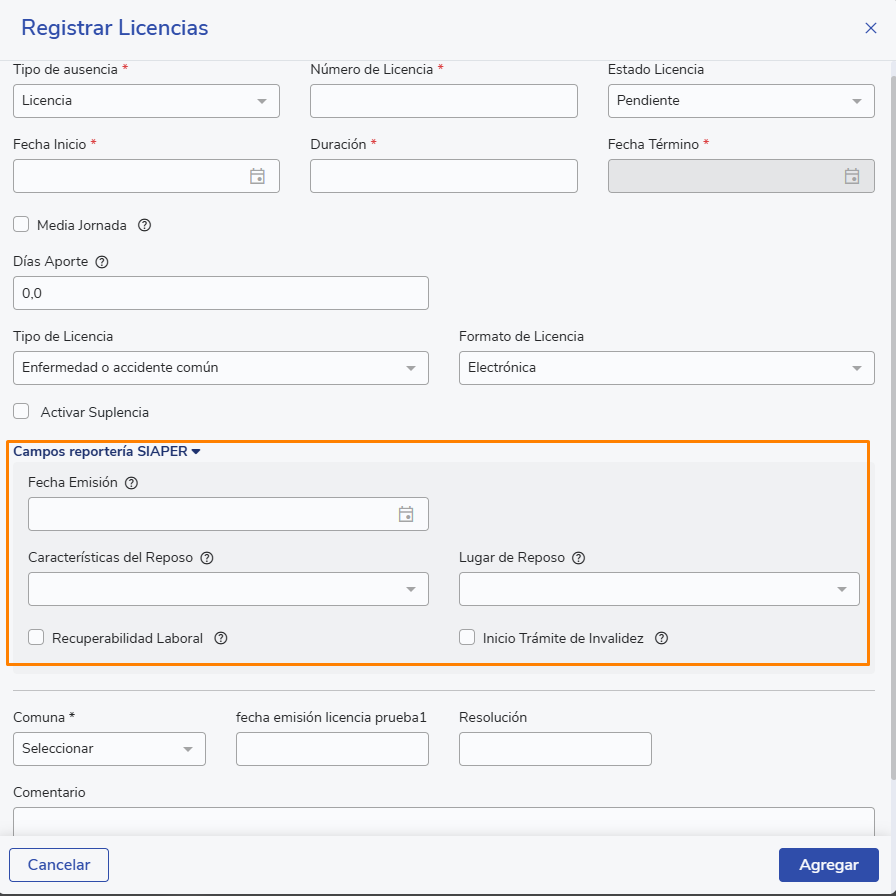Image resolution: width=896 pixels, height=896 pixels.
Task: Click help icon beside Días Aporte
Action: tap(101, 262)
